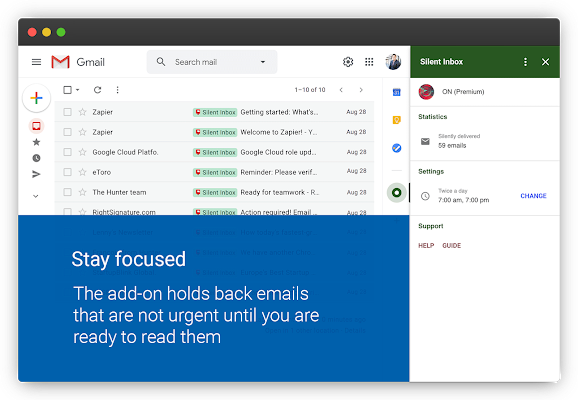Viewport: 578px width, 400px height.
Task: Open the Google account avatar
Action: point(393,62)
